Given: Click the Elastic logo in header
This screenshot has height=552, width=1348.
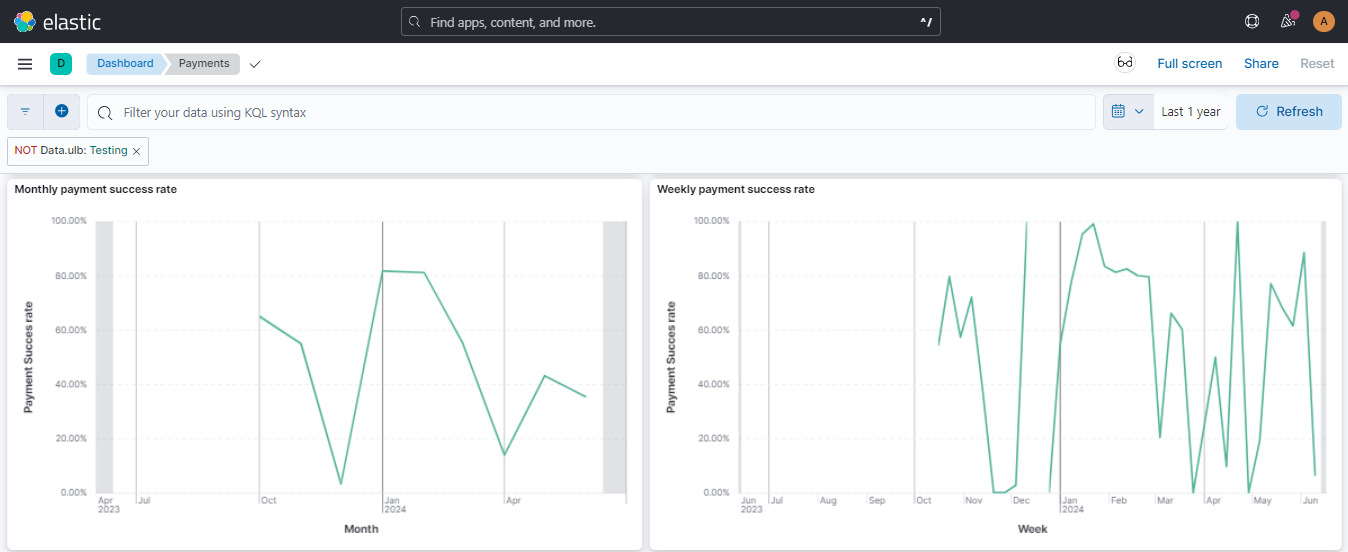Looking at the screenshot, I should [57, 21].
